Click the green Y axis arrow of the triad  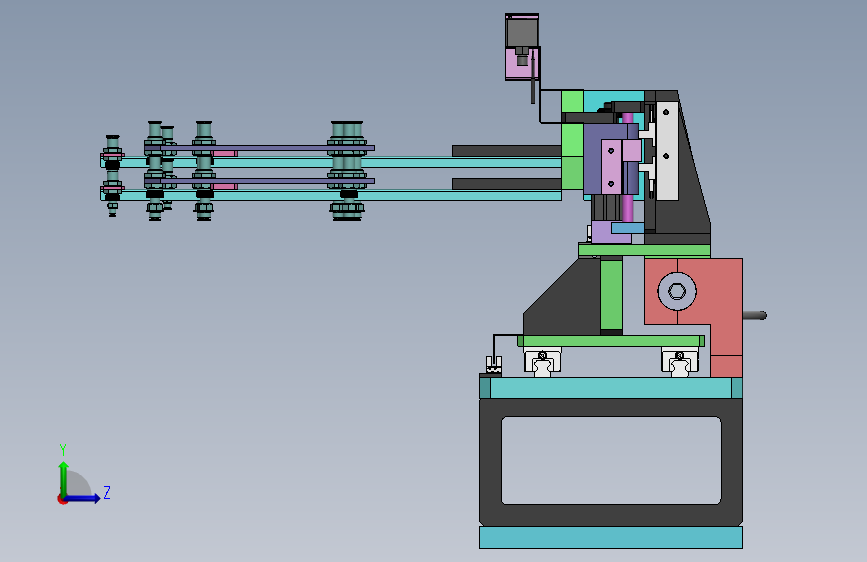coord(64,478)
